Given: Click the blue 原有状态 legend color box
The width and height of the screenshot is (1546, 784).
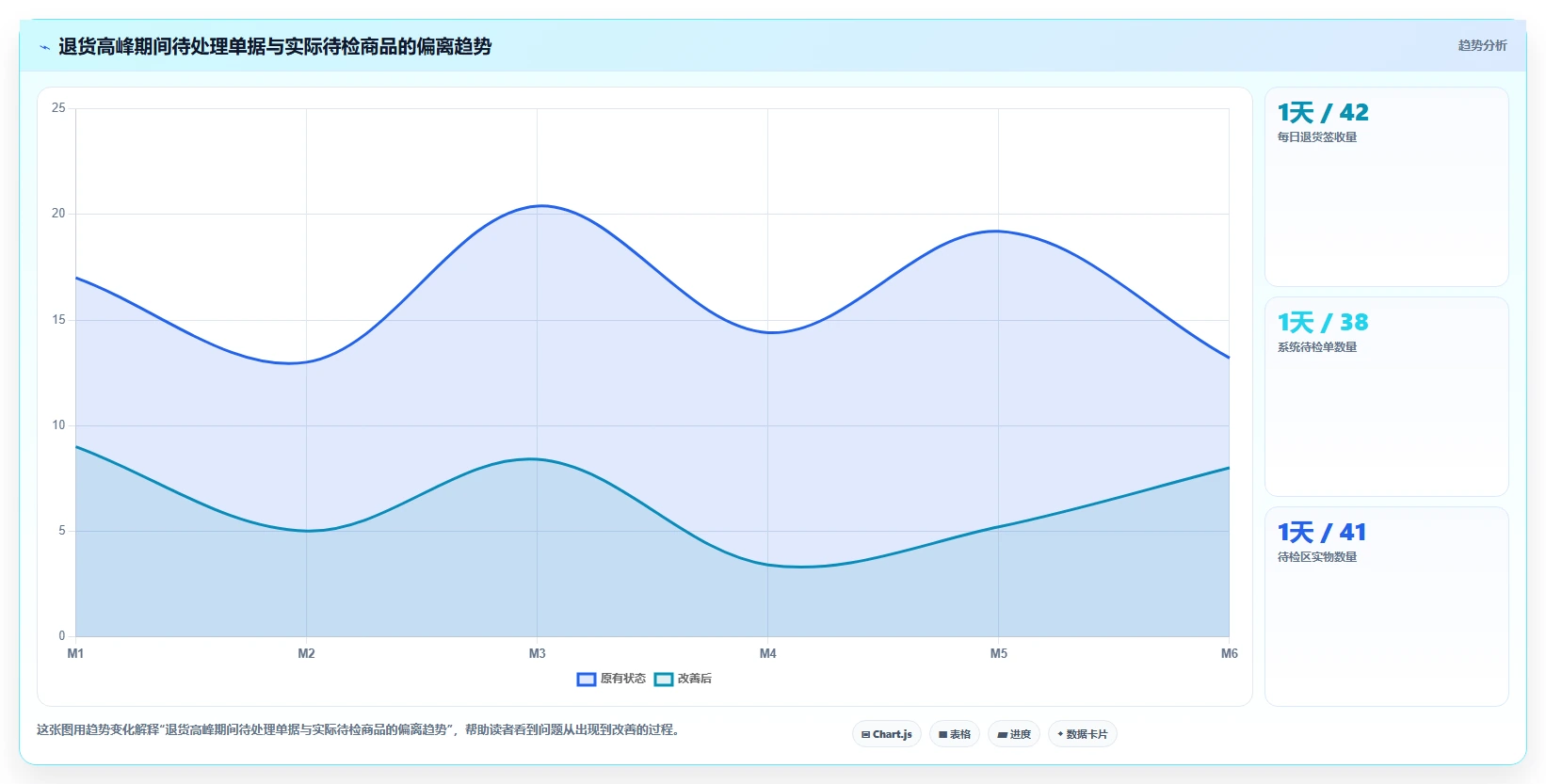Looking at the screenshot, I should point(587,680).
